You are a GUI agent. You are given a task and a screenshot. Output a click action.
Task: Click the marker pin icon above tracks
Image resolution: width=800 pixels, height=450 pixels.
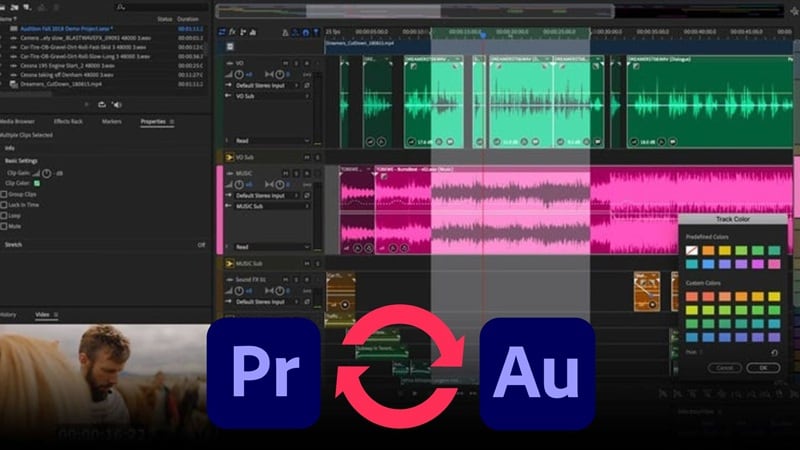pos(316,33)
